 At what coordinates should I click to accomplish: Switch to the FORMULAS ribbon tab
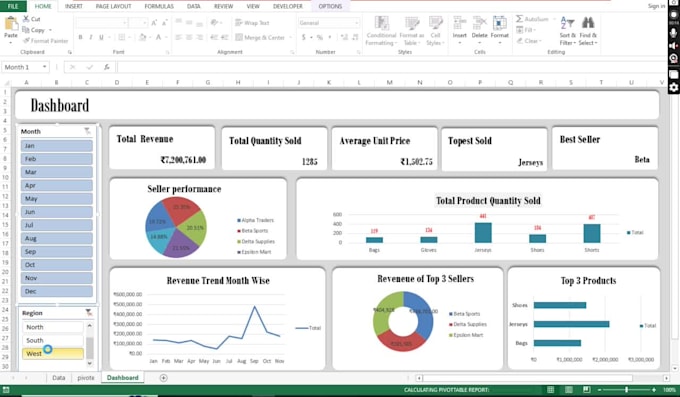coord(159,6)
